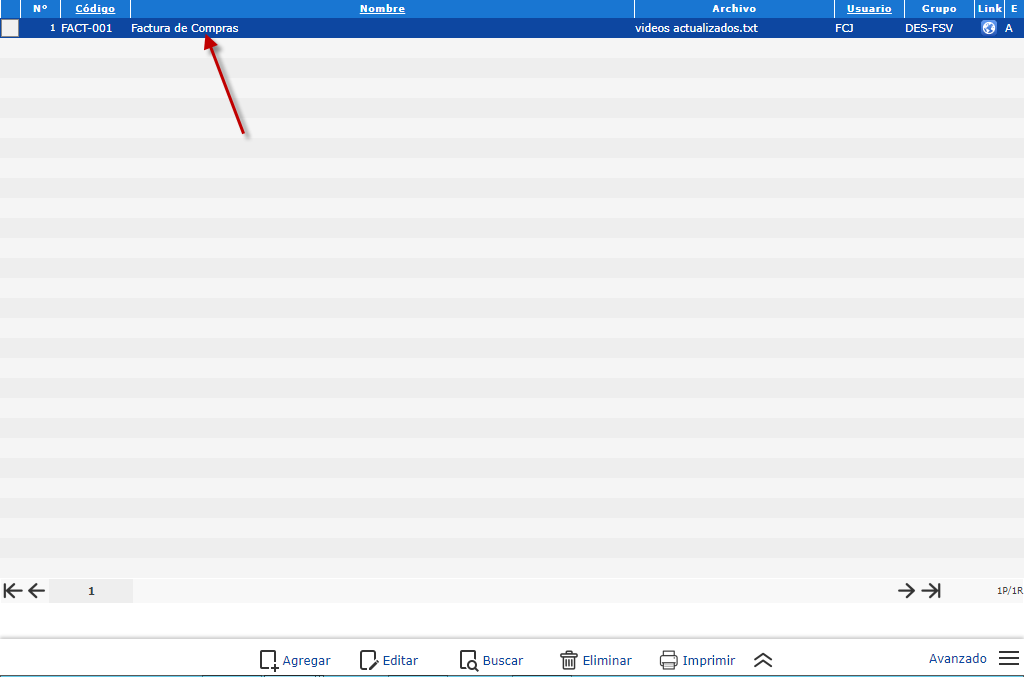
Task: Click the Grupo column header
Action: [939, 8]
